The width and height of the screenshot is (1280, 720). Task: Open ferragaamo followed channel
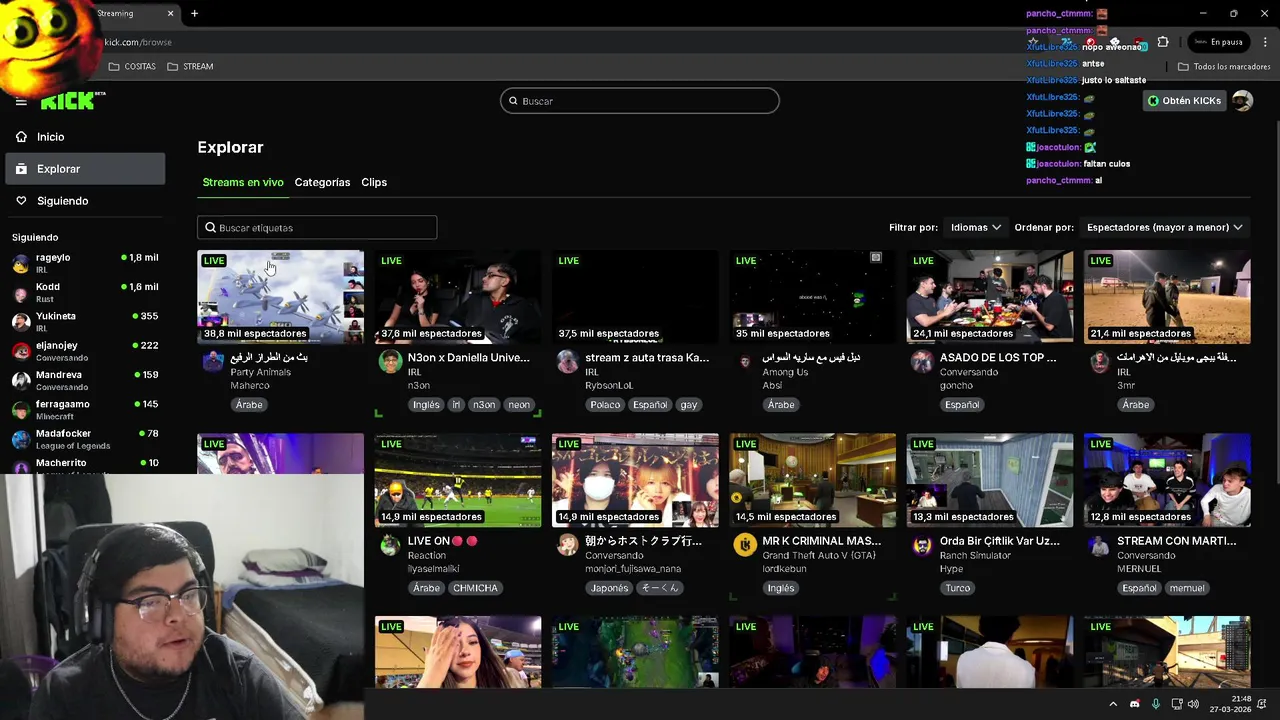85,409
